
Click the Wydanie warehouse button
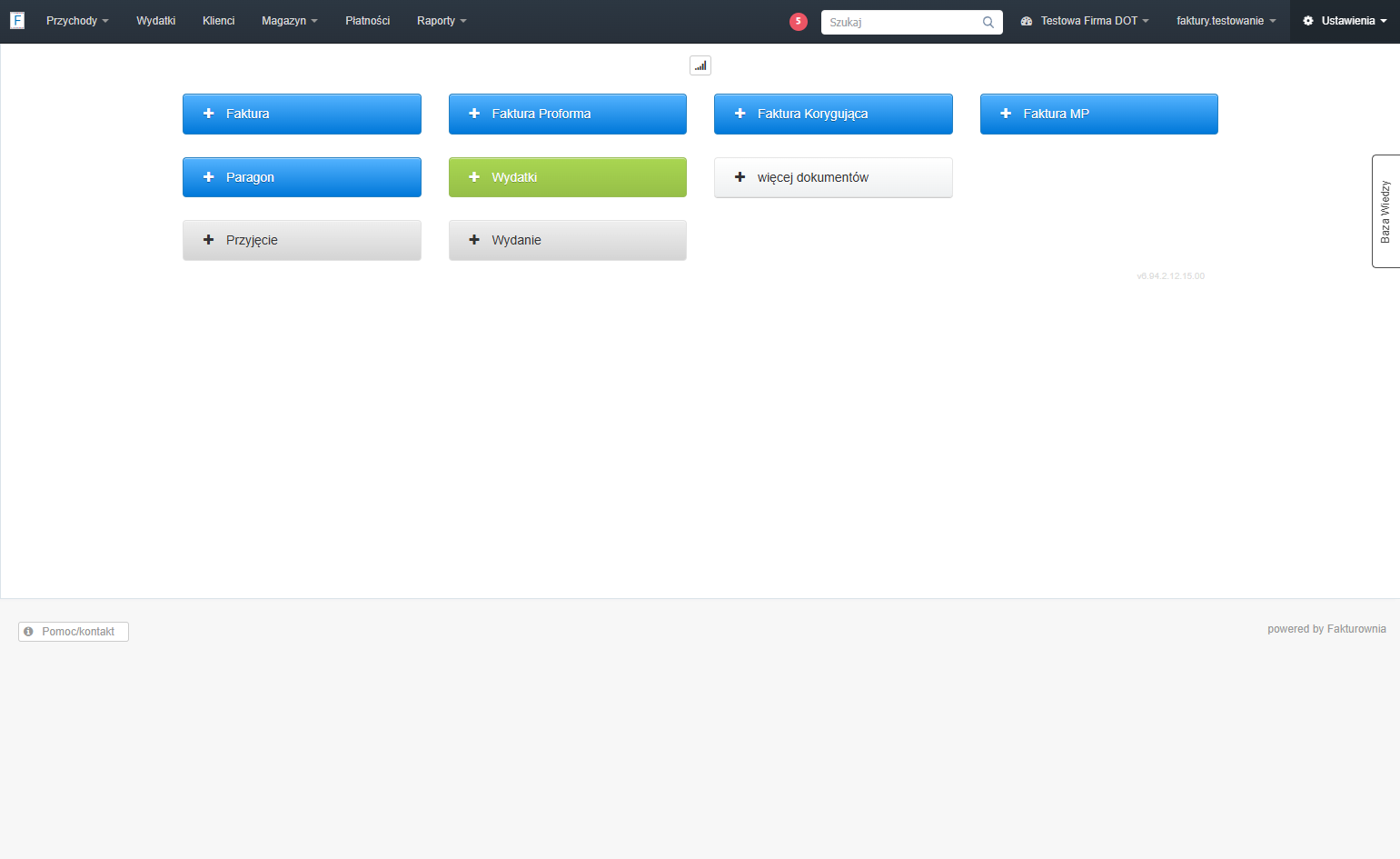568,240
